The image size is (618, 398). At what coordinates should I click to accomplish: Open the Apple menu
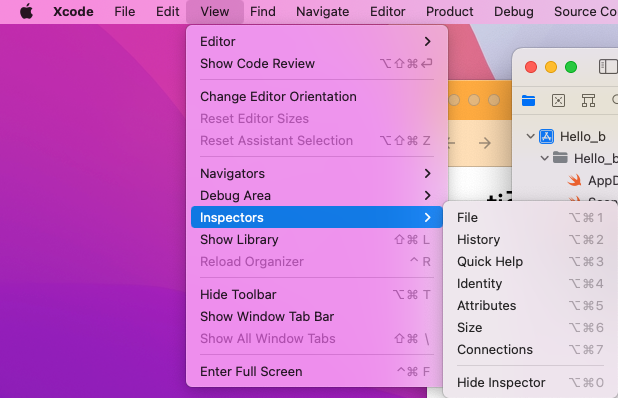[26, 11]
